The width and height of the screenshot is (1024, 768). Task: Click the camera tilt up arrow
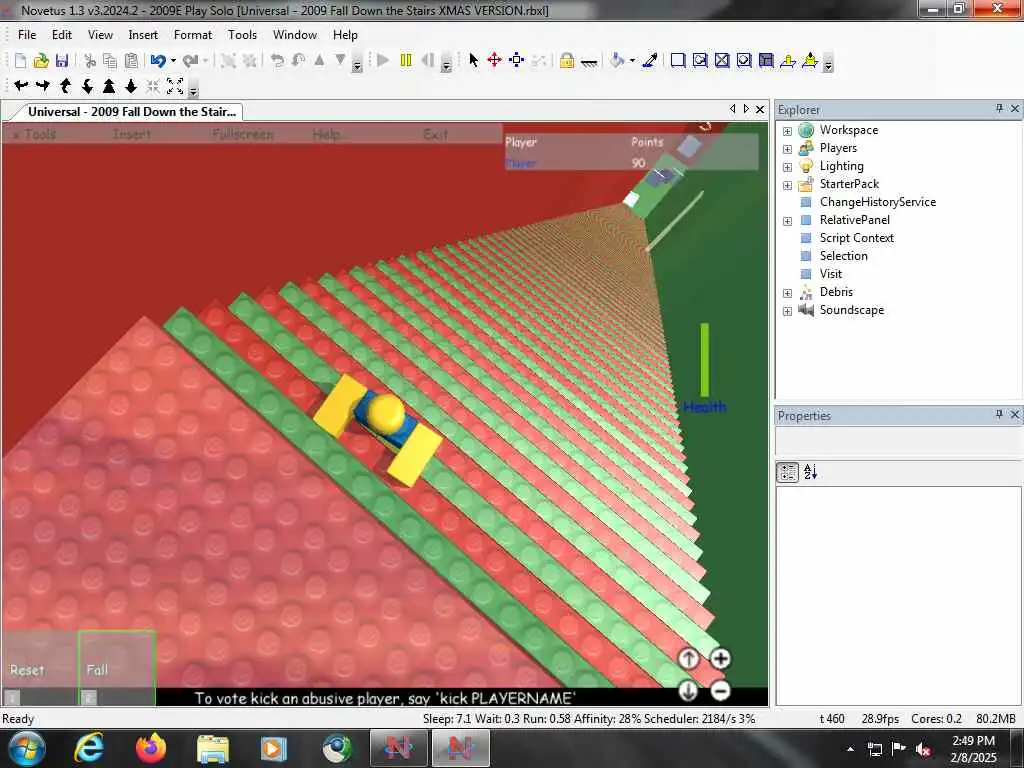(65, 86)
